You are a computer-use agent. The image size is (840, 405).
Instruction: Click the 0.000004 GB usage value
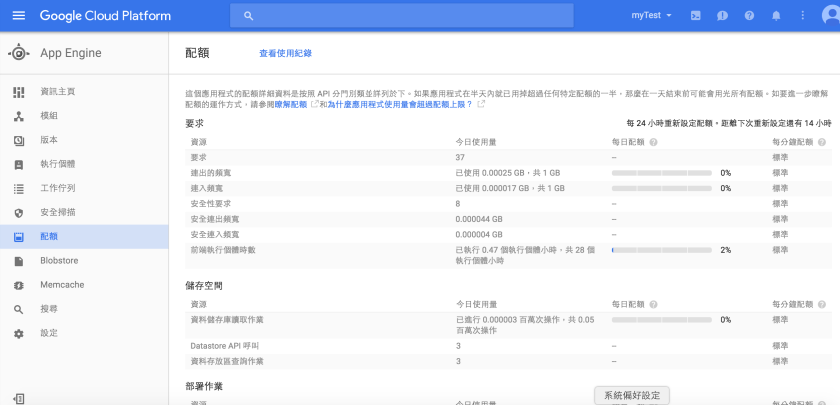click(x=479, y=235)
